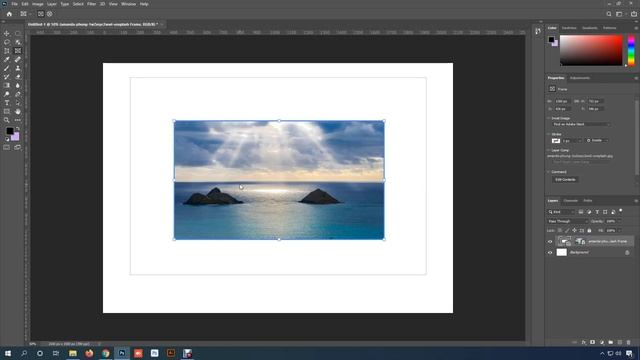Select the Pen tool
The image size is (640, 360).
point(18,94)
